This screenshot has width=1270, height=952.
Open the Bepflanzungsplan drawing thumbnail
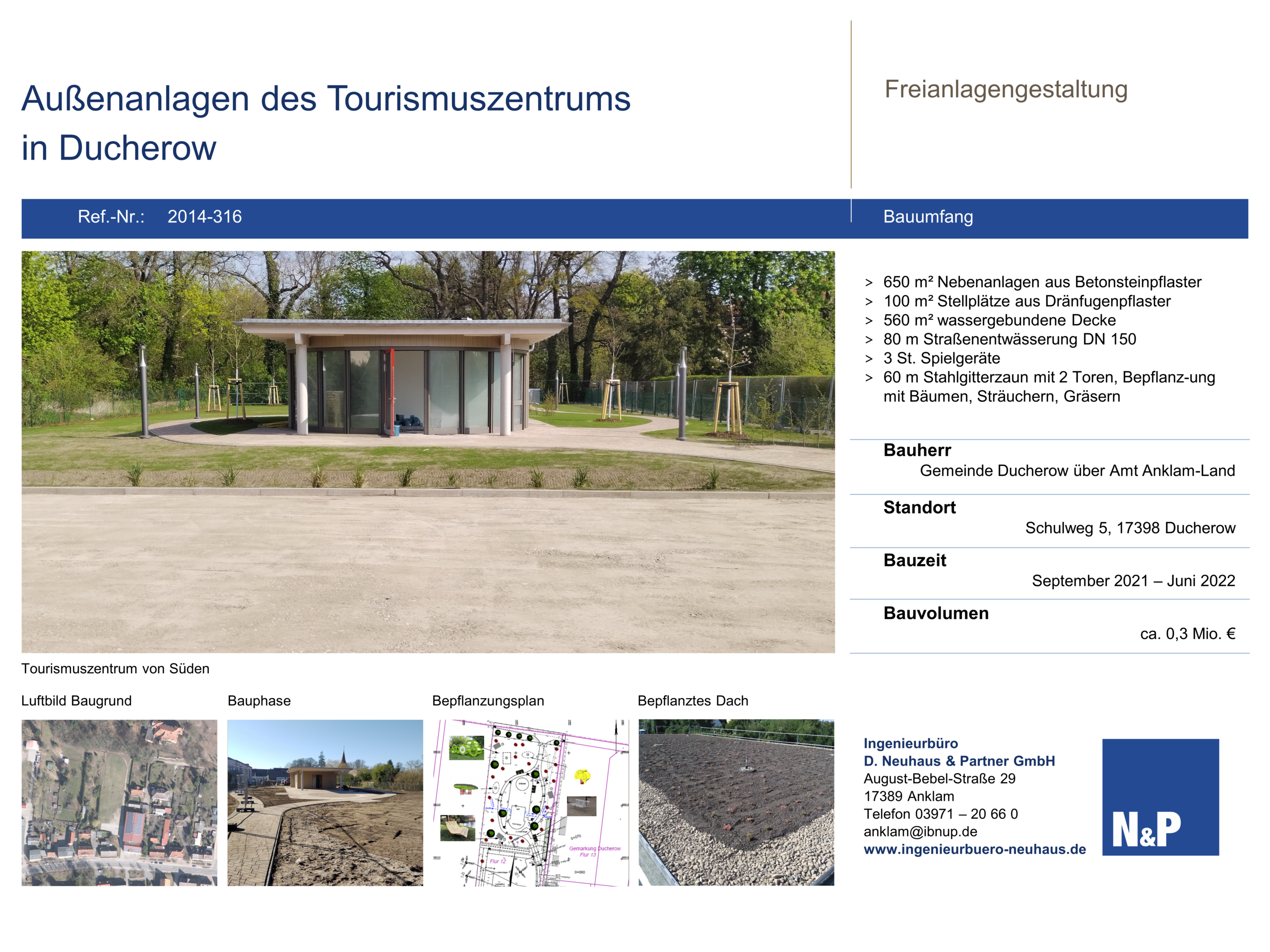pyautogui.click(x=530, y=802)
